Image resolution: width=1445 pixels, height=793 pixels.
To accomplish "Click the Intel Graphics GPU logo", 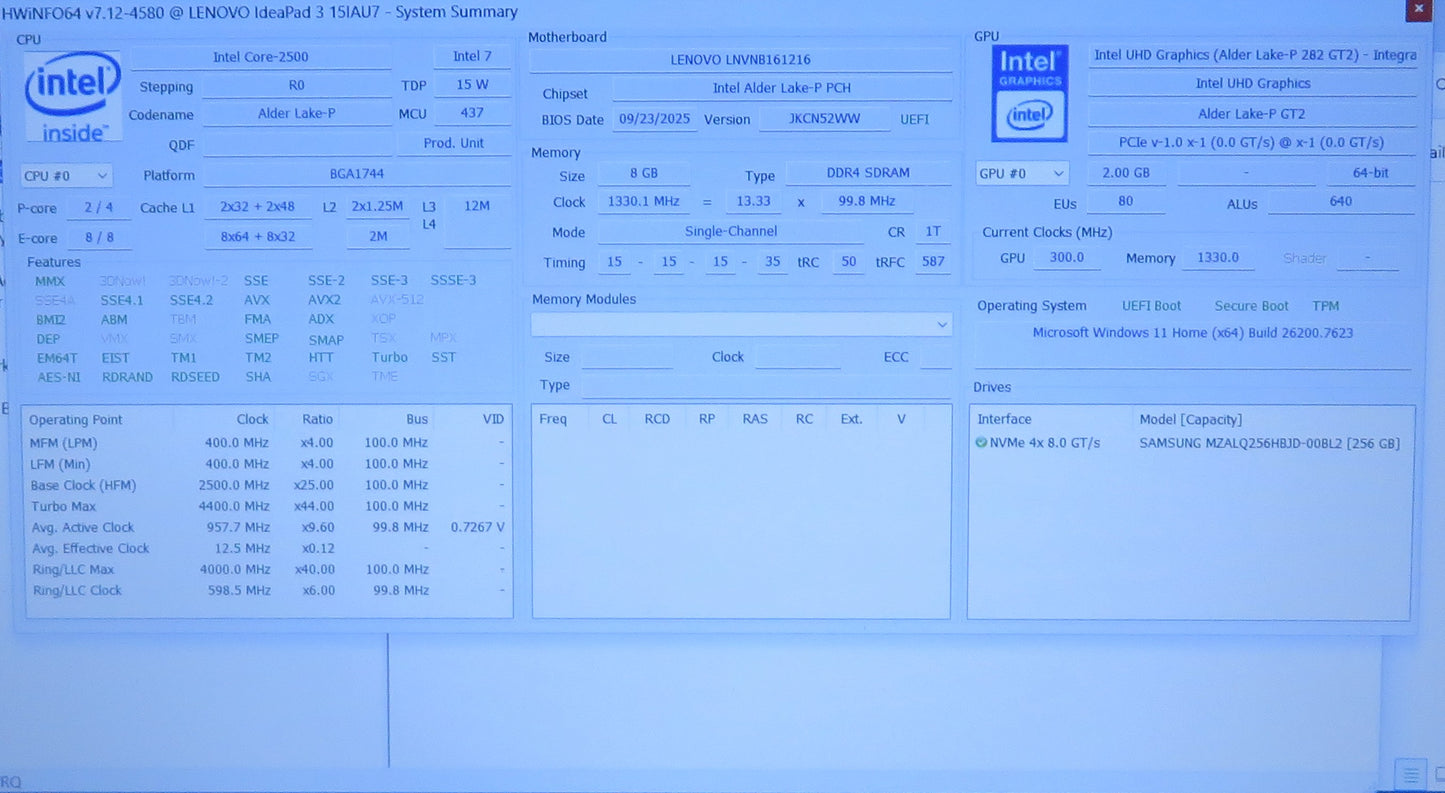I will click(x=1029, y=94).
